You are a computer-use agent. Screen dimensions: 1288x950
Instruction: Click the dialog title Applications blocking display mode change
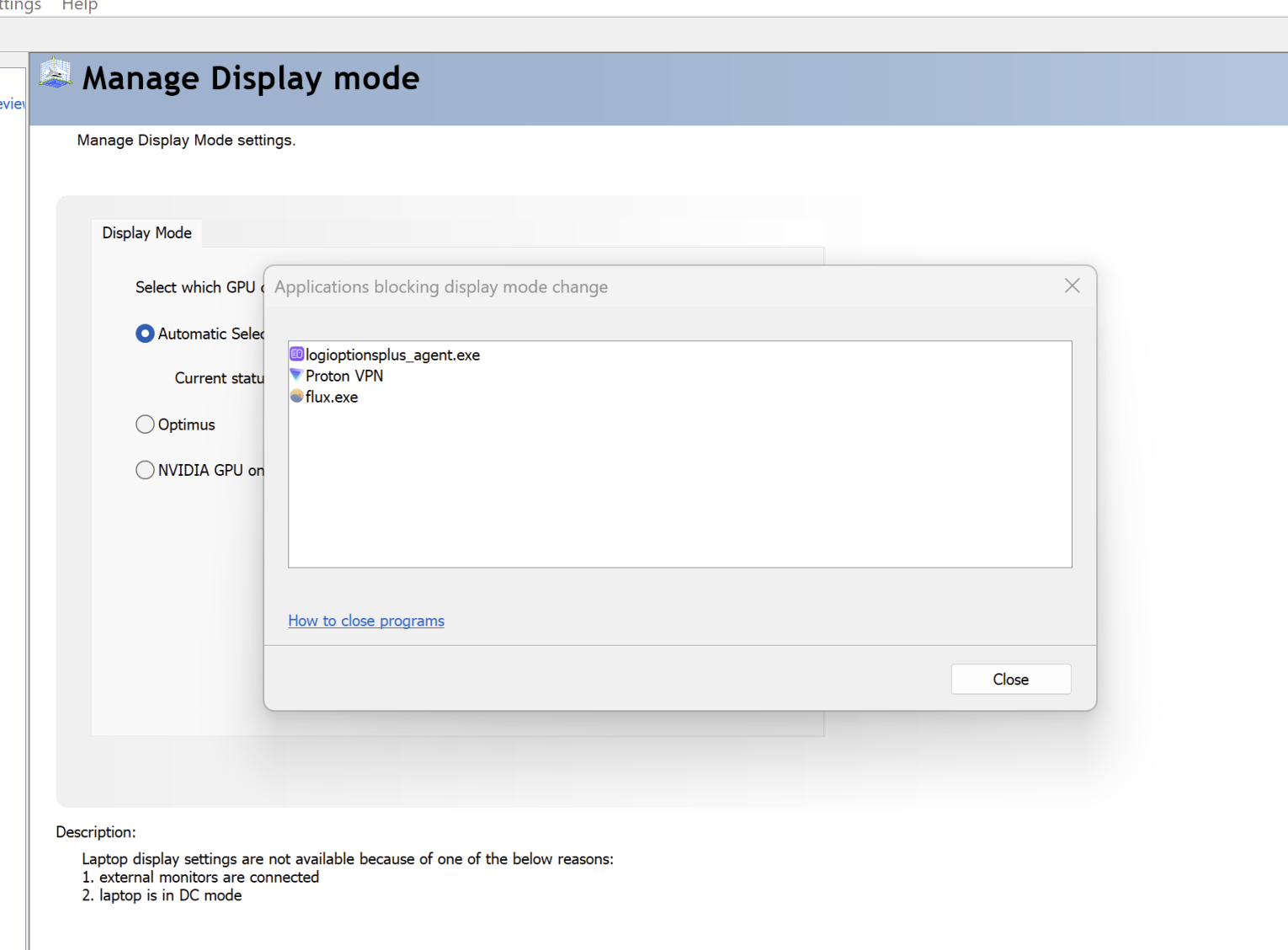(x=440, y=286)
